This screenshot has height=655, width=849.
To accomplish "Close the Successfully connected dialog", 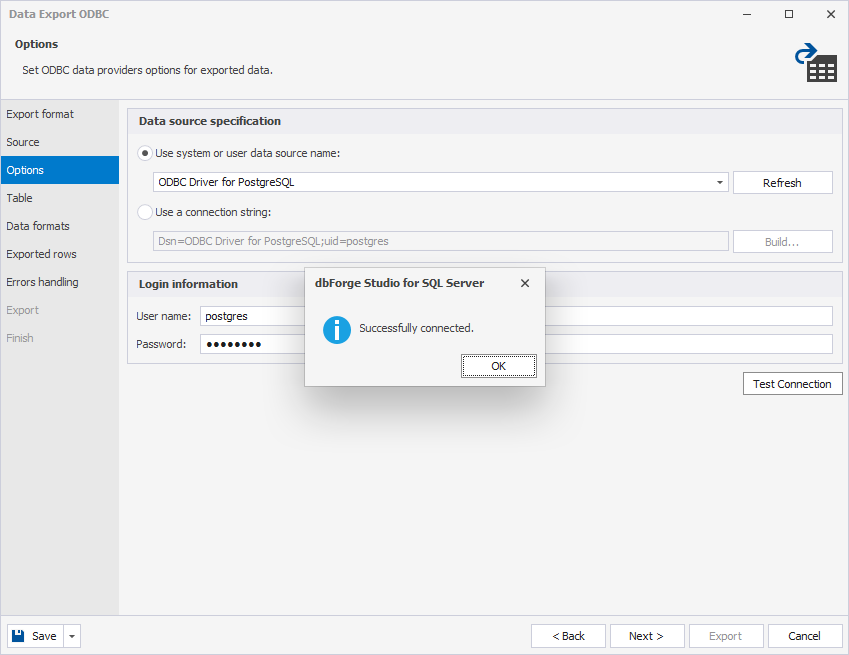I will coord(525,283).
